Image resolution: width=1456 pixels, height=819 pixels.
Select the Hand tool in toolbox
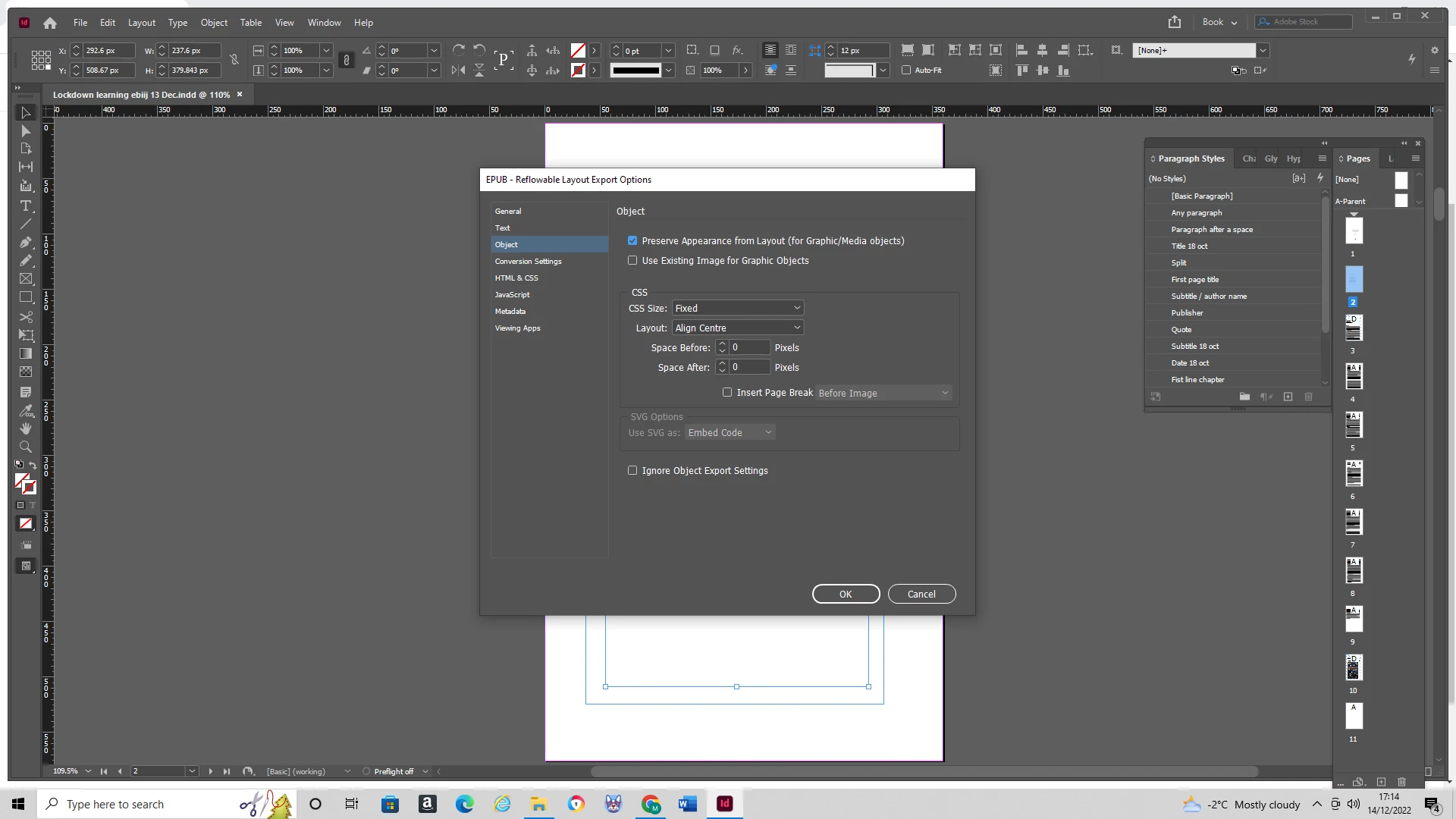(26, 428)
